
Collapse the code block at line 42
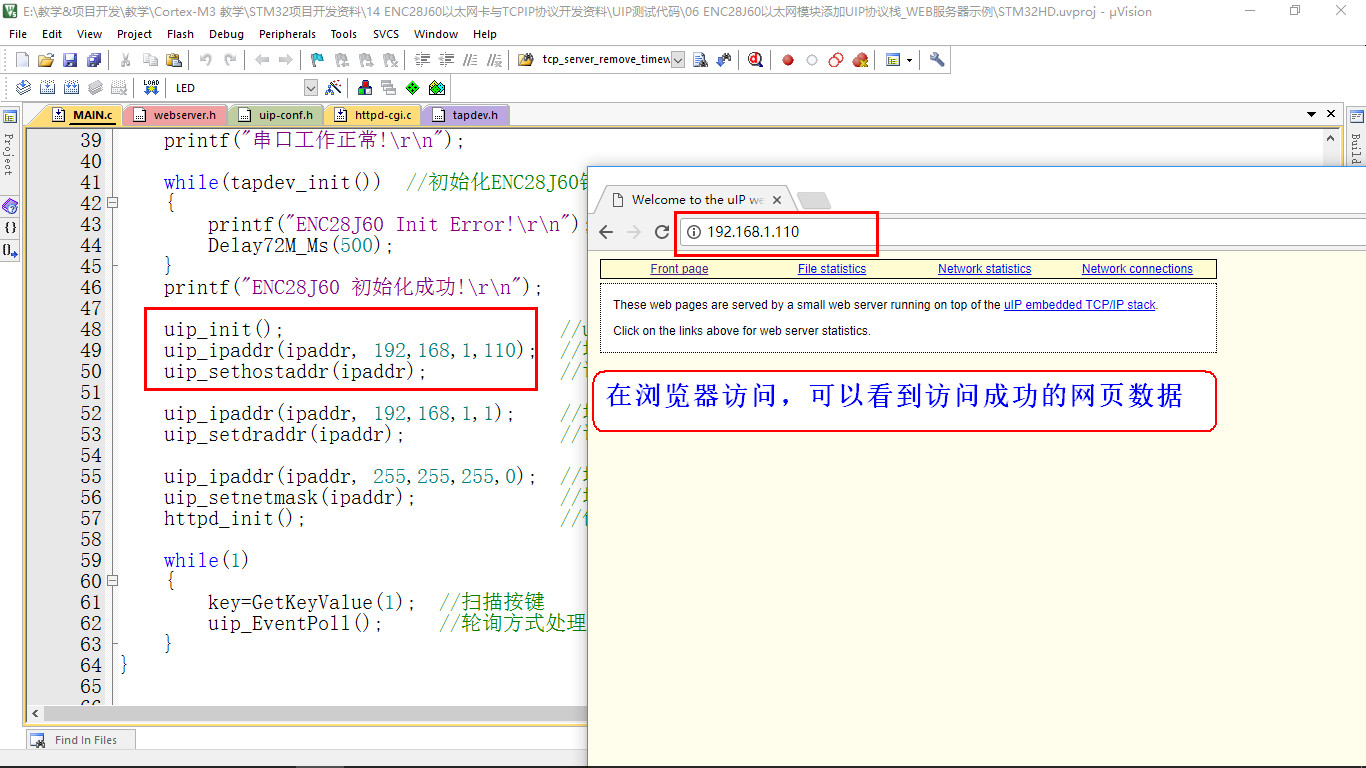pyautogui.click(x=112, y=203)
